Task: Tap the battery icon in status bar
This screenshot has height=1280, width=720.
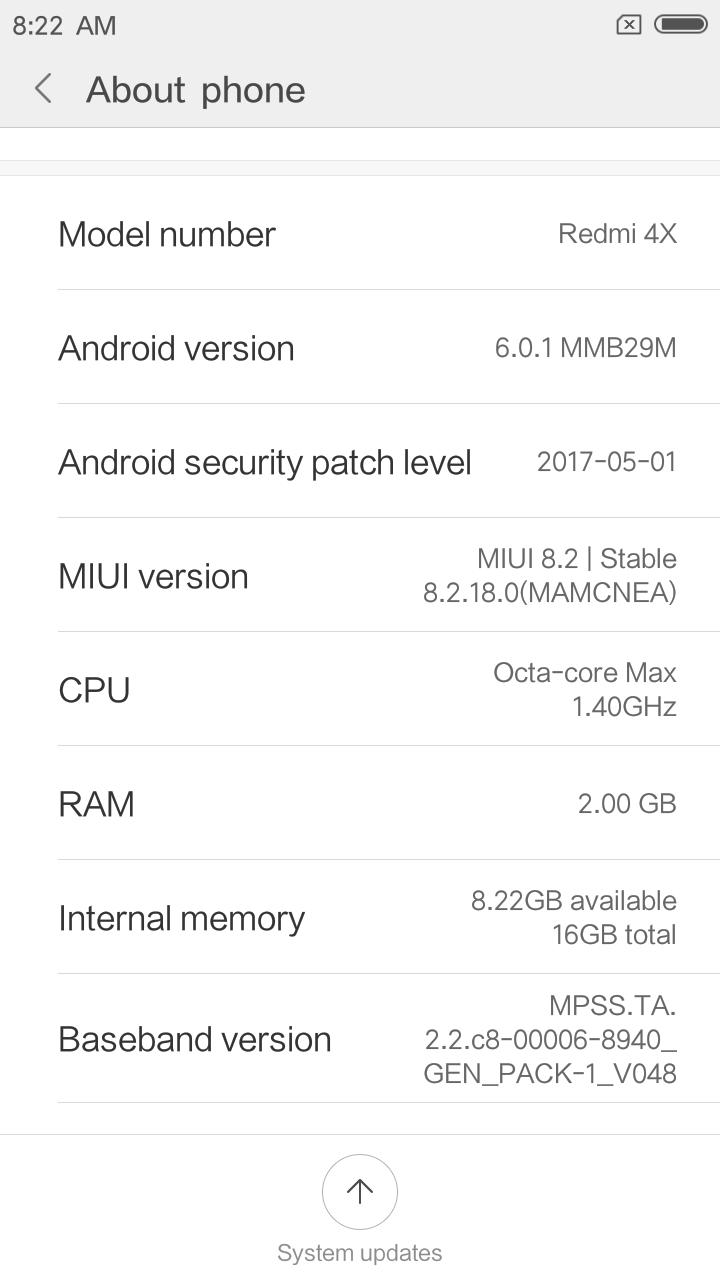Action: pyautogui.click(x=680, y=25)
